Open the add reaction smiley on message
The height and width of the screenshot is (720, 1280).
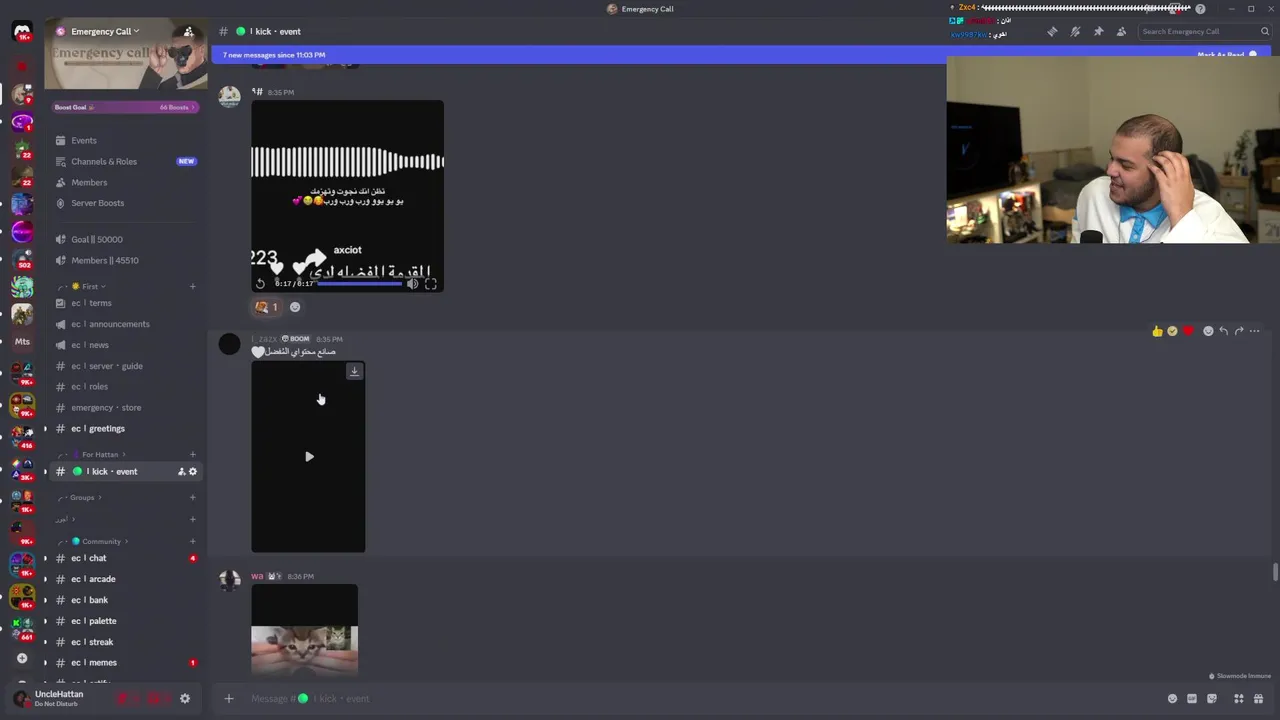pyautogui.click(x=1208, y=331)
